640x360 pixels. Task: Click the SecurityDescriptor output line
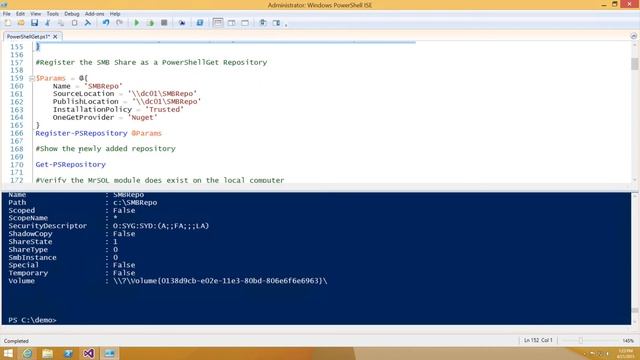109,226
